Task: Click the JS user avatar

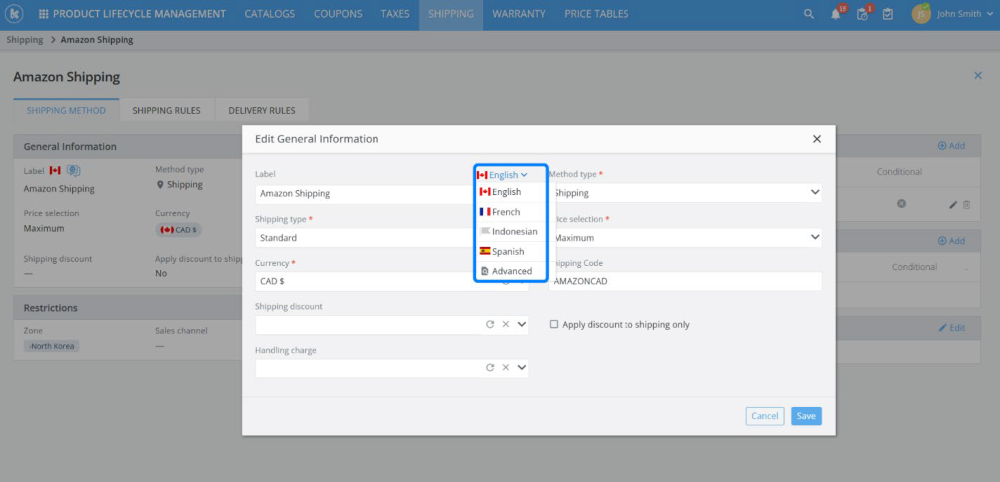Action: tap(921, 14)
